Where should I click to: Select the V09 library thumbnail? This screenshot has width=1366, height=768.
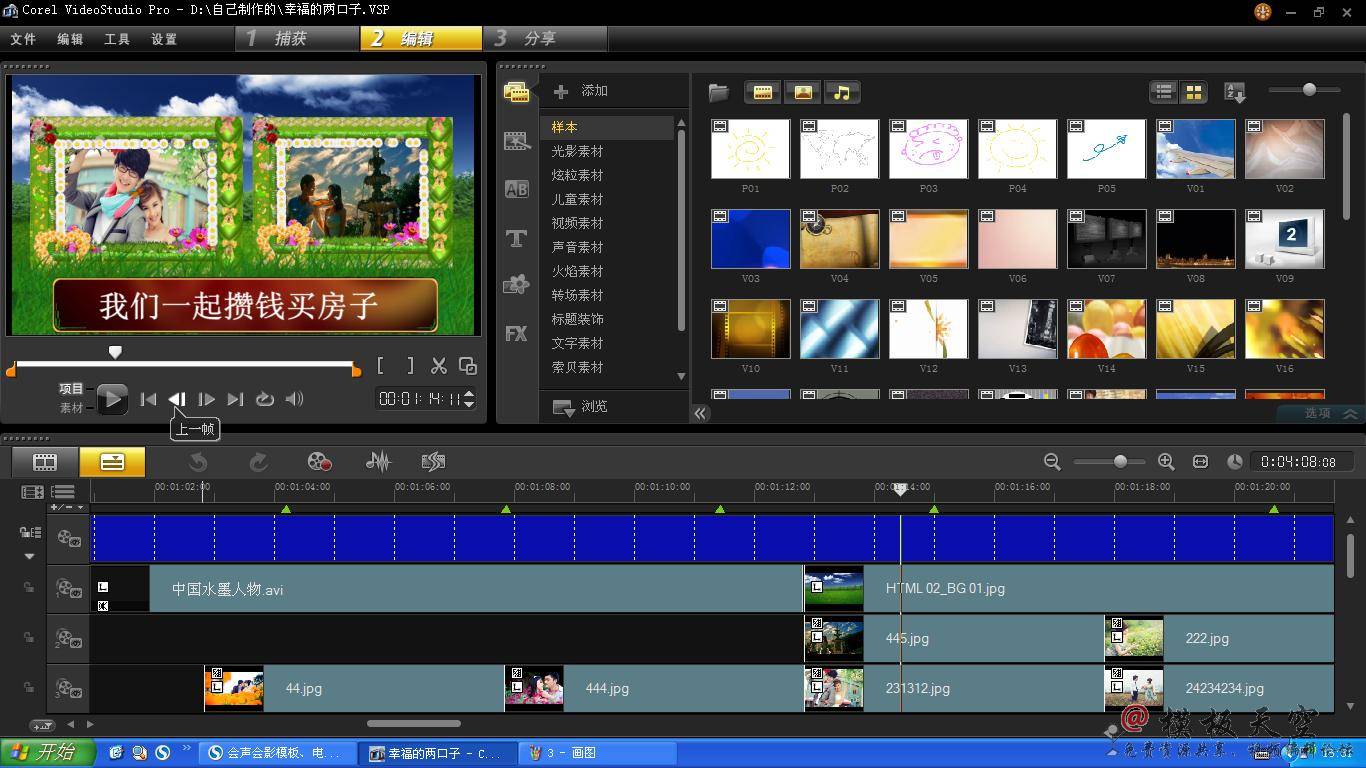point(1284,239)
